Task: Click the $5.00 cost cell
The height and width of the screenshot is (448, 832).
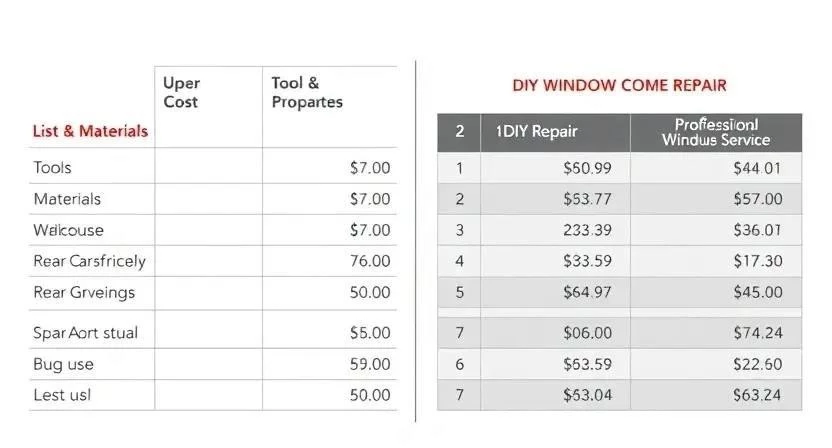Action: click(x=370, y=332)
